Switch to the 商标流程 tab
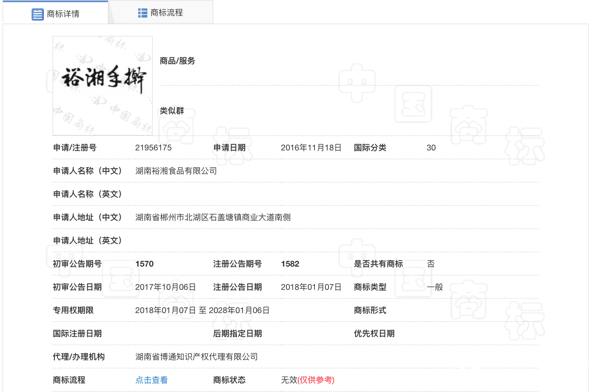 pyautogui.click(x=161, y=13)
